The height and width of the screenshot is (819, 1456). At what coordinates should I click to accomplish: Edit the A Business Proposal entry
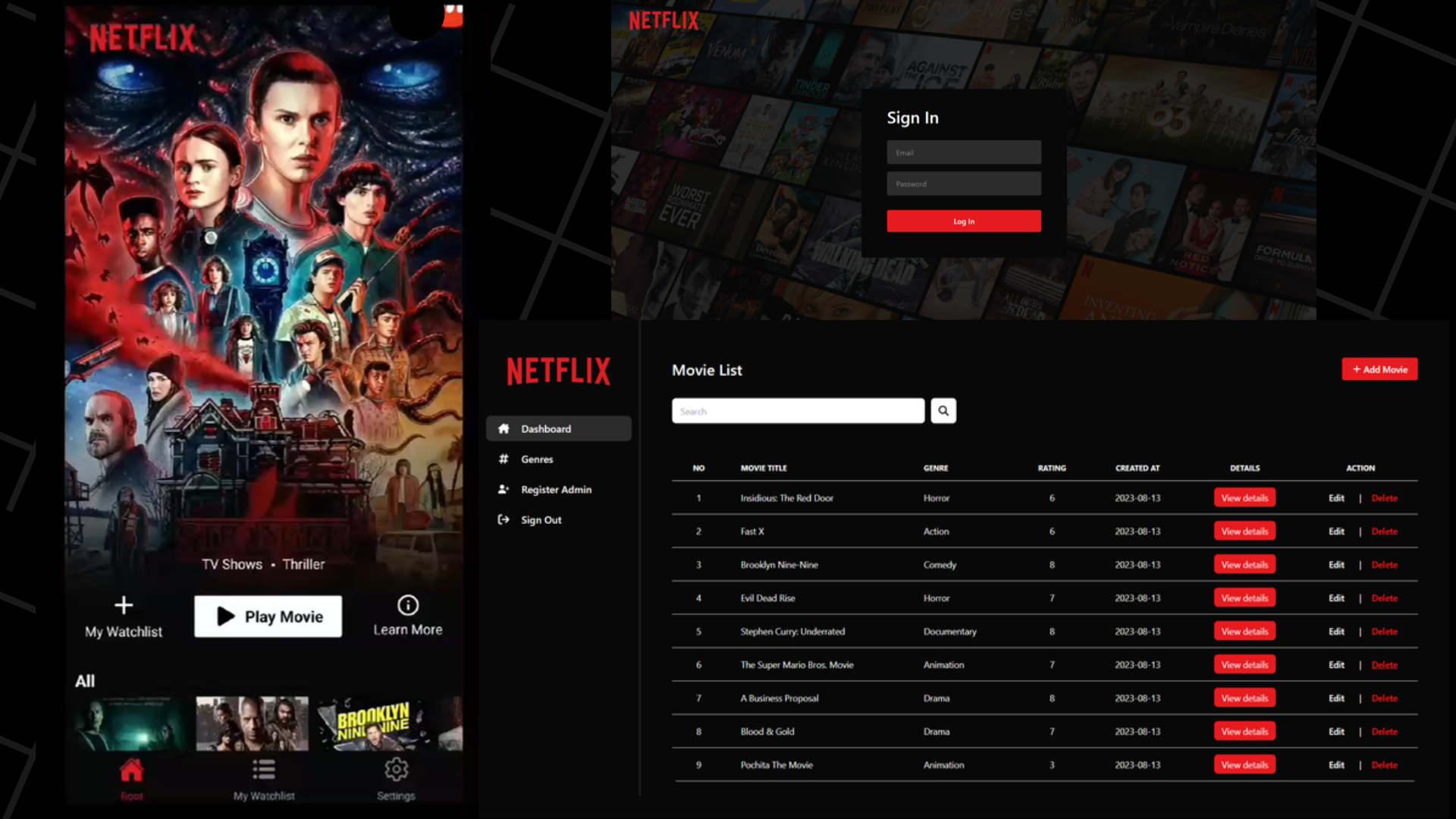[x=1336, y=698]
